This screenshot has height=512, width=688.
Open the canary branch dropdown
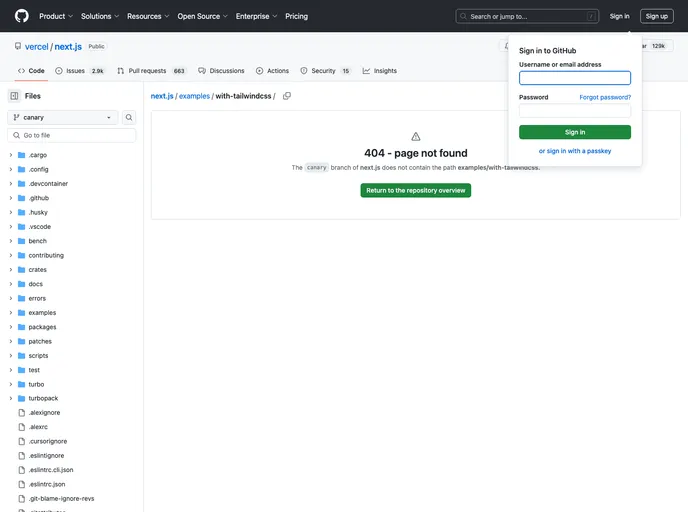pos(63,117)
